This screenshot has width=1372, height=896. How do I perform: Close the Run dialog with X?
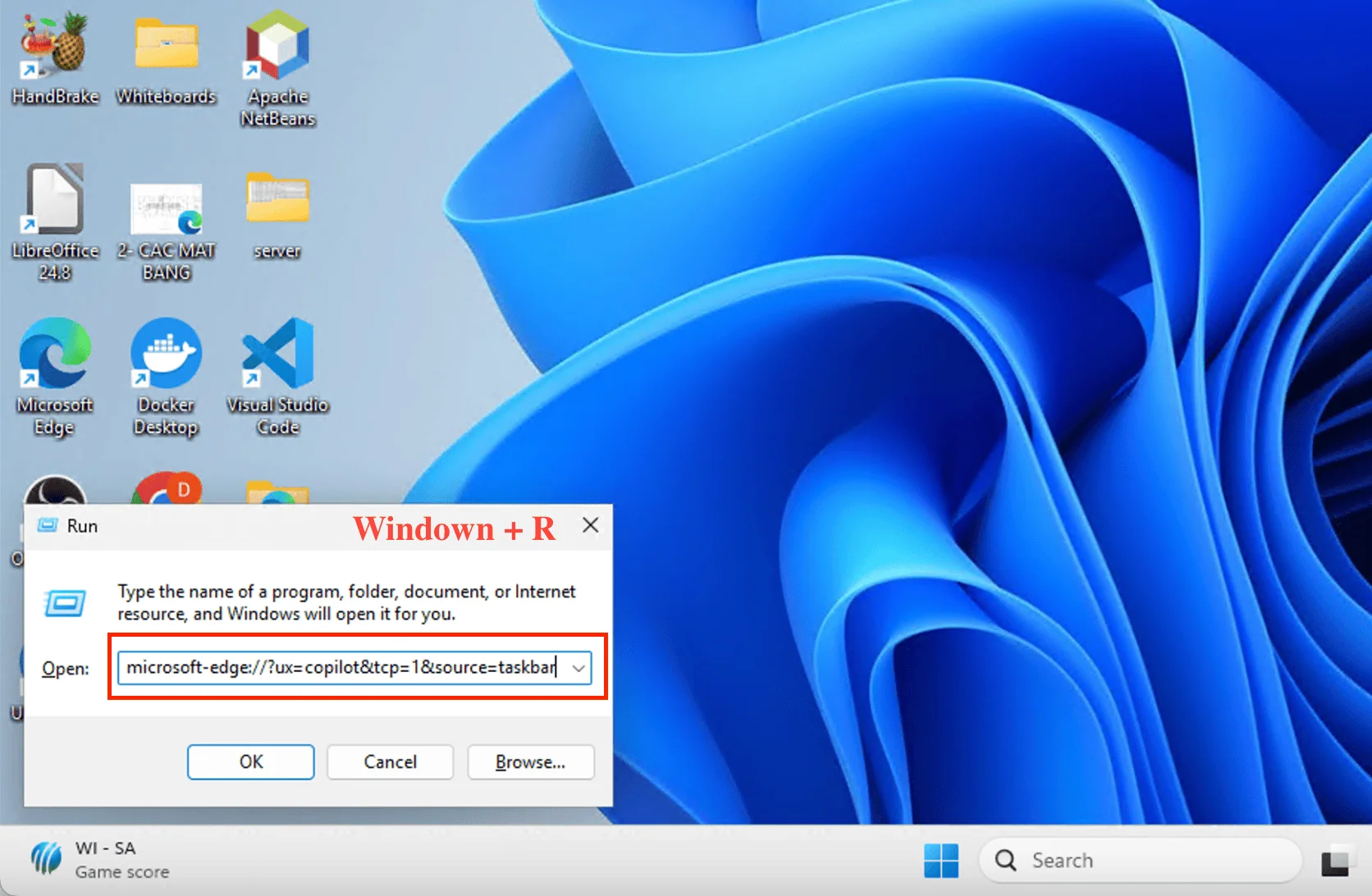pos(590,526)
